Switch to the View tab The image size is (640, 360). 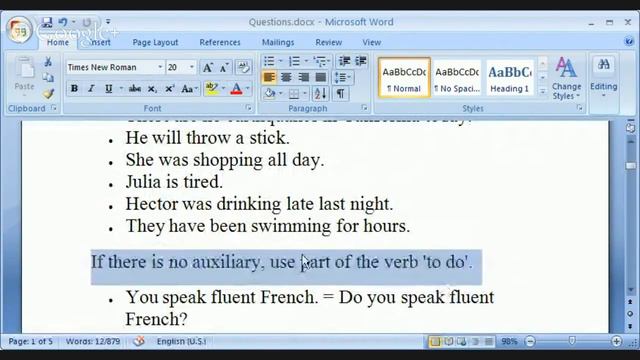[x=371, y=42]
